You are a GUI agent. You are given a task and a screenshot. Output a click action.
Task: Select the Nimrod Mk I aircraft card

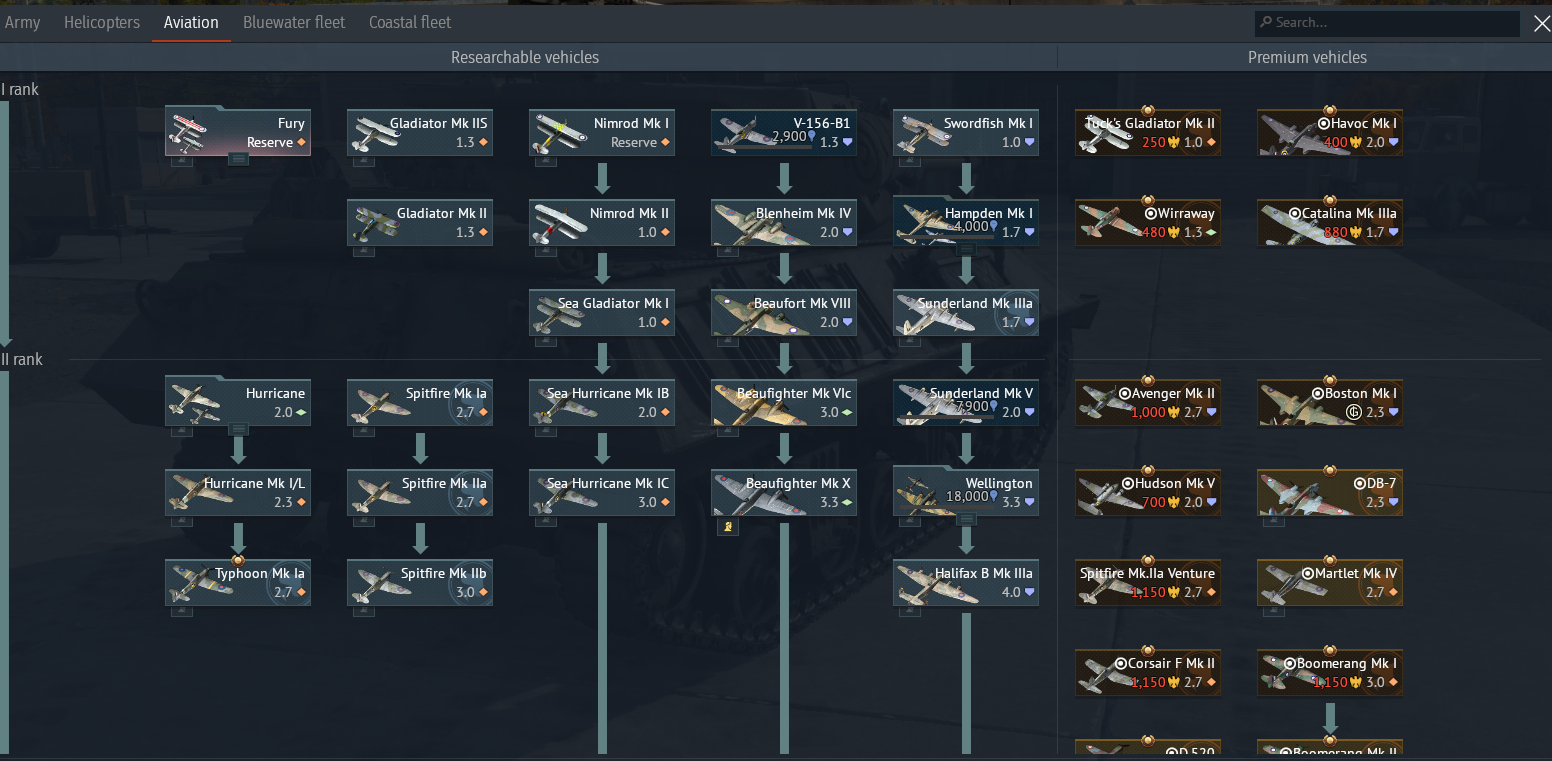click(602, 133)
